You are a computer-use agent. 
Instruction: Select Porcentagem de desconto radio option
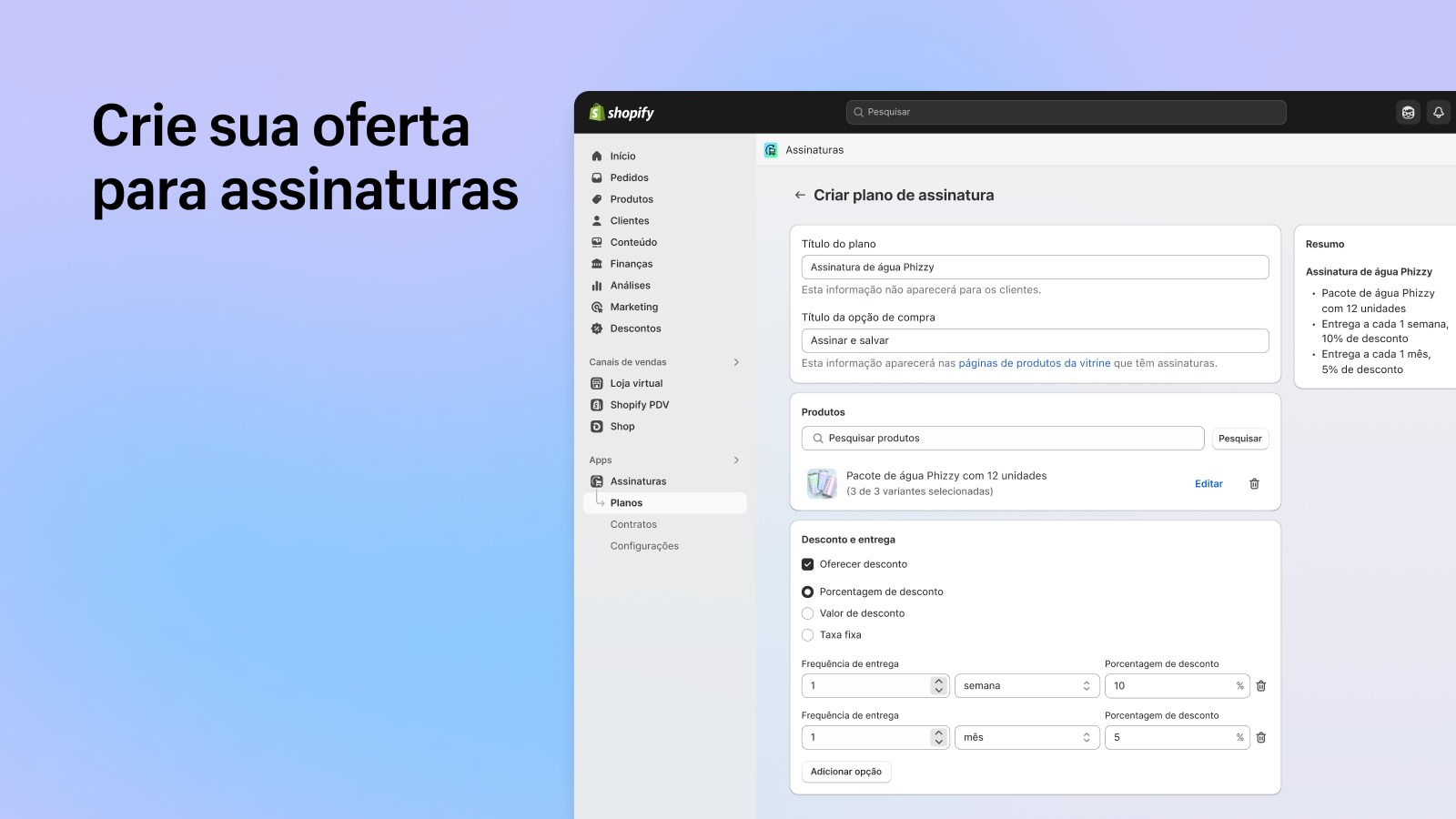[x=807, y=592]
